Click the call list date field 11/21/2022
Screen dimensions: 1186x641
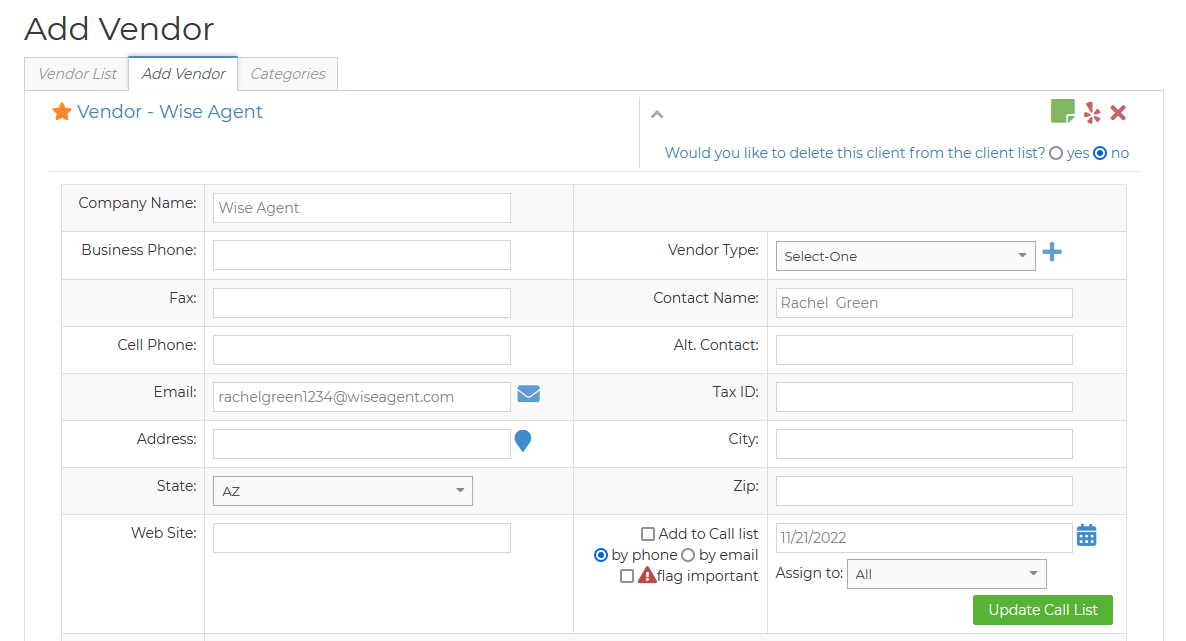coord(924,537)
